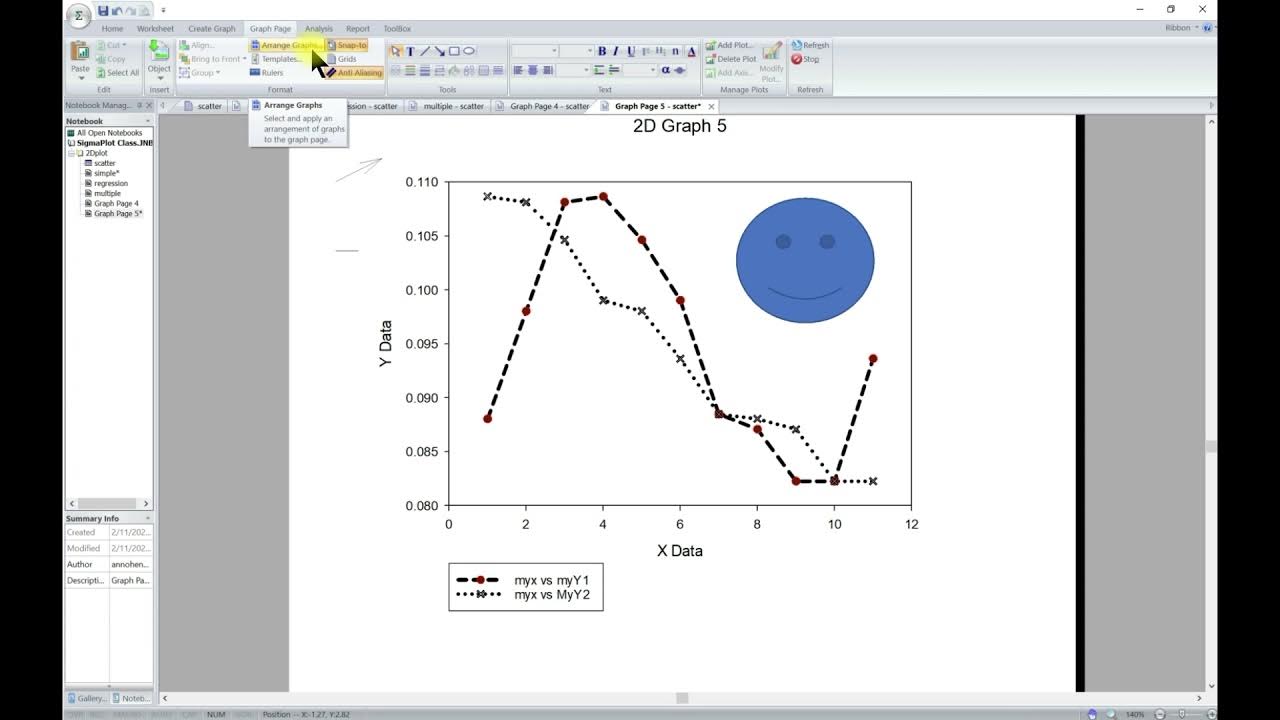Switch to the Analysis ribbon tab
Screen dimensions: 1280x720
tap(318, 29)
